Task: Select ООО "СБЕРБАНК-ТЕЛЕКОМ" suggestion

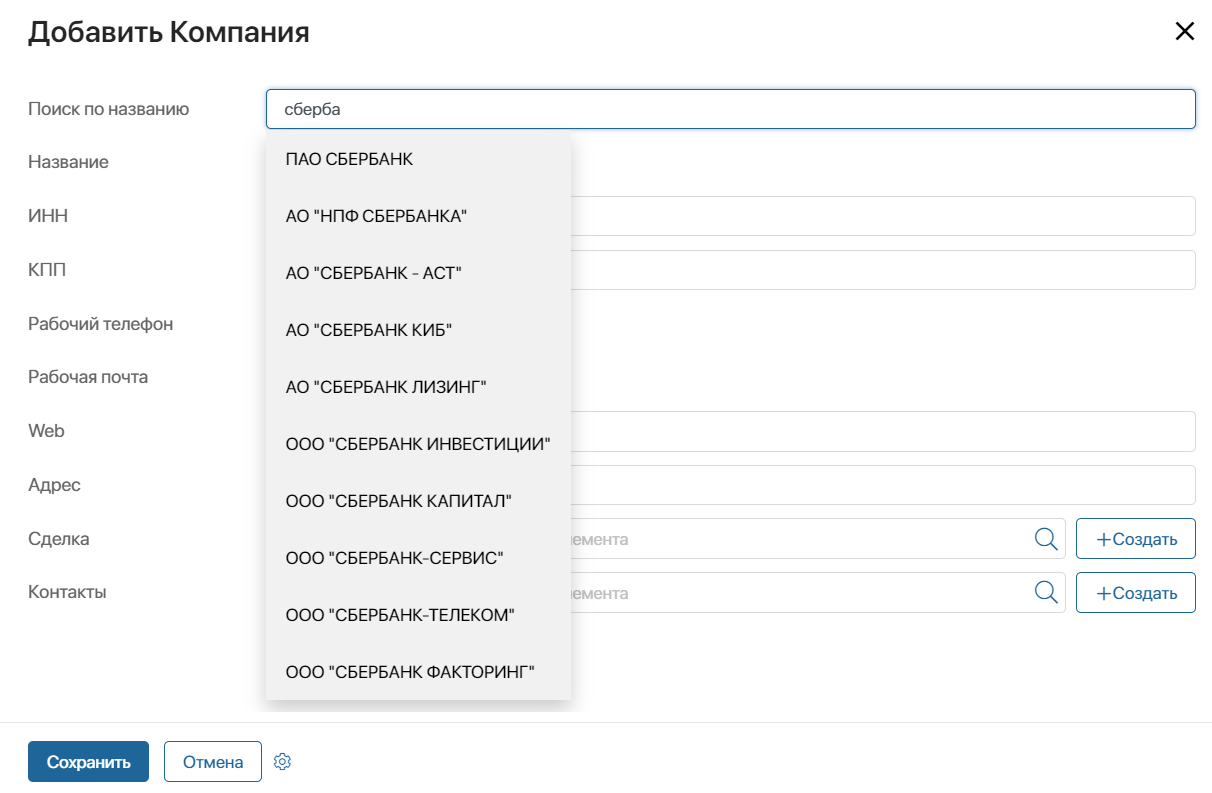Action: click(x=418, y=615)
